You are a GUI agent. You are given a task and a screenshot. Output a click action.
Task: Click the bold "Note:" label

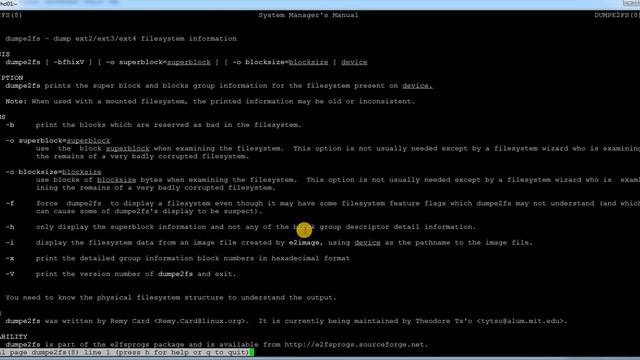16,101
